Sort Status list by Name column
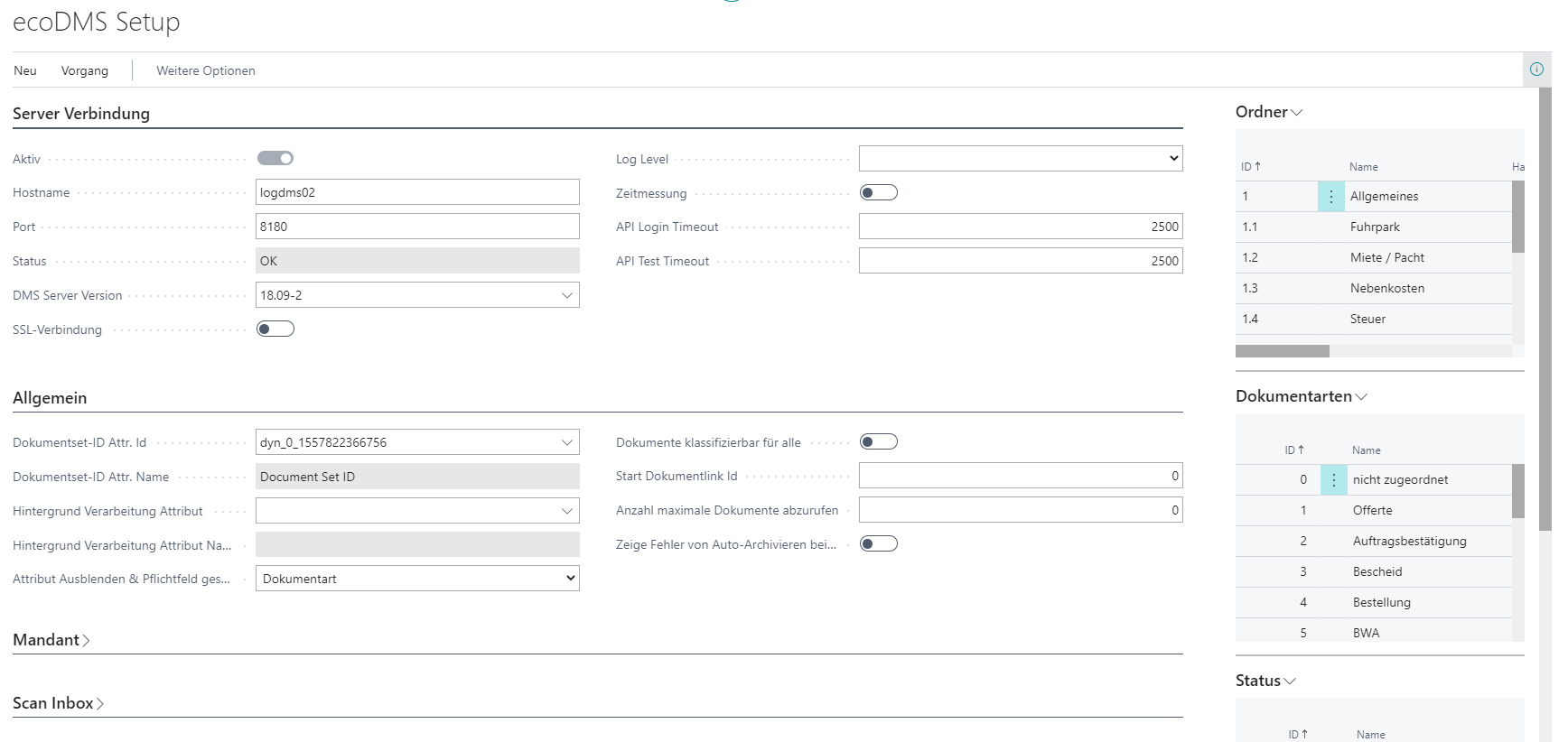The image size is (1568, 742). 1371,735
